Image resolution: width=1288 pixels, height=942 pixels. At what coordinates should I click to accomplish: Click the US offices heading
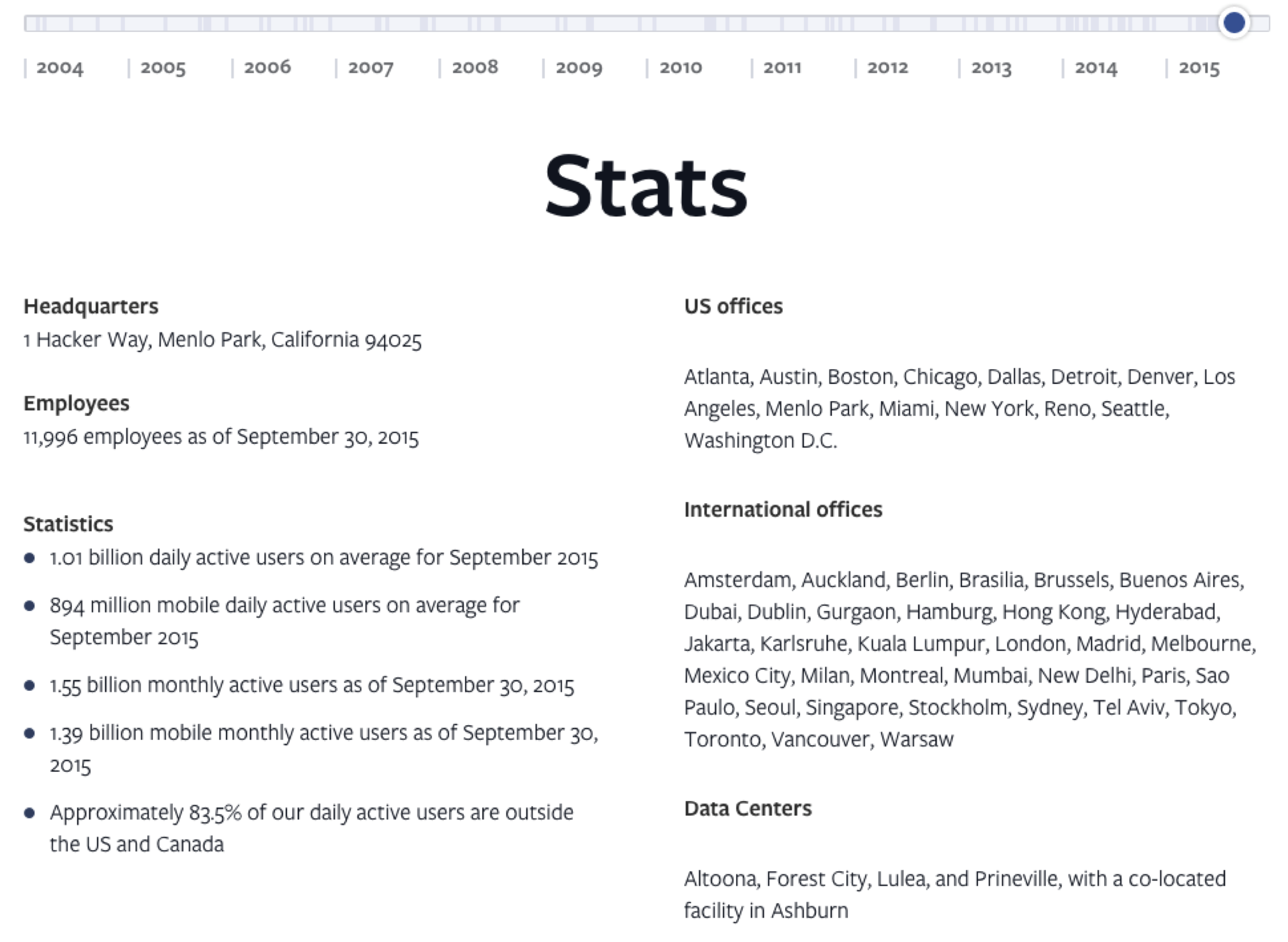pos(733,306)
